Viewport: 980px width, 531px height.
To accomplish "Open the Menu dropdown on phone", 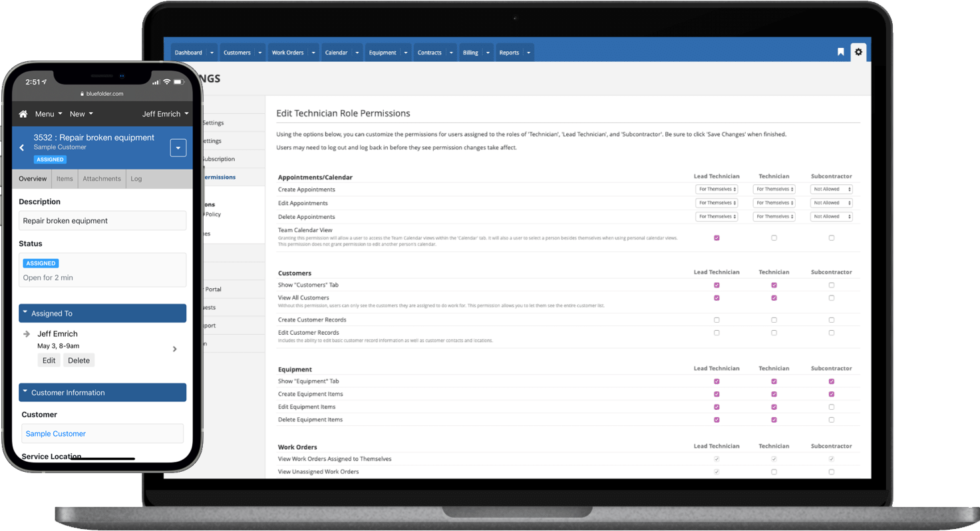I will (48, 114).
